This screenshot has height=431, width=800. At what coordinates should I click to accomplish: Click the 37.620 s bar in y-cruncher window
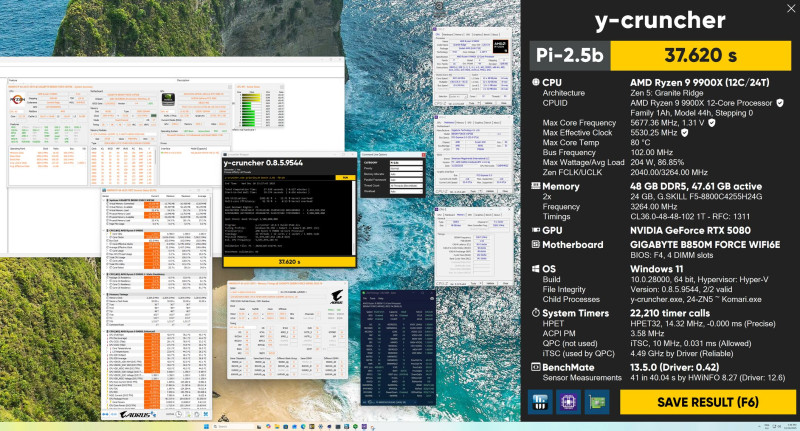click(289, 262)
